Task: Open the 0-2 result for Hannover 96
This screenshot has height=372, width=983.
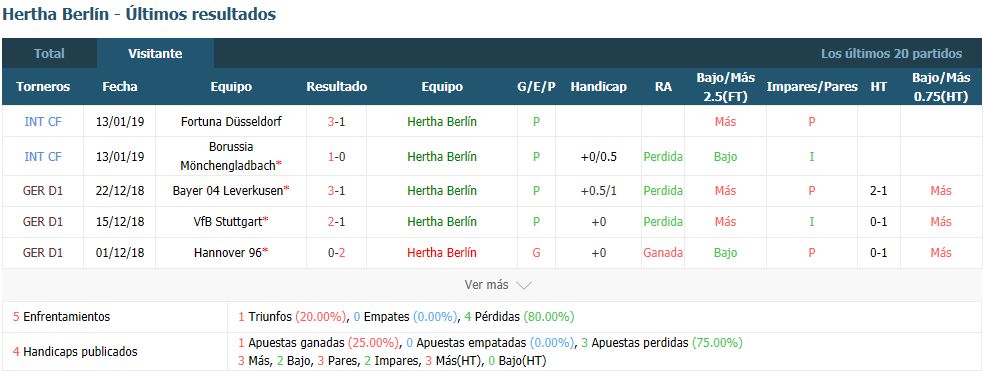Action: [336, 253]
